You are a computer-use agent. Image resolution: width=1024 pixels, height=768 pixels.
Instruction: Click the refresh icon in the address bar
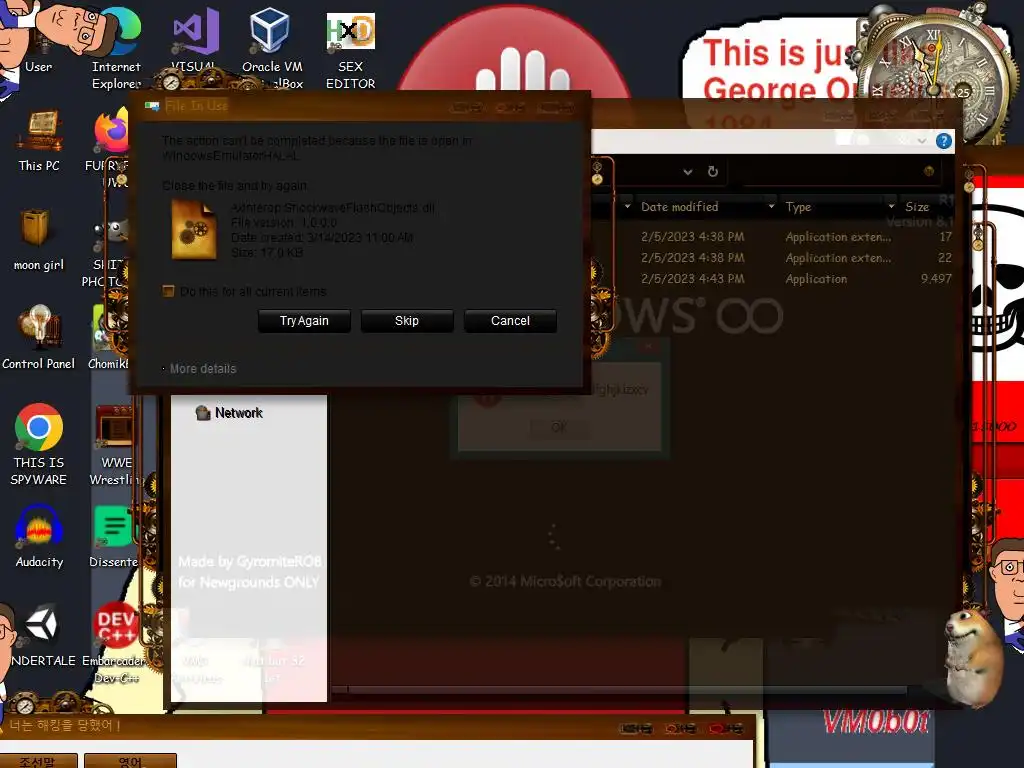[x=712, y=171]
